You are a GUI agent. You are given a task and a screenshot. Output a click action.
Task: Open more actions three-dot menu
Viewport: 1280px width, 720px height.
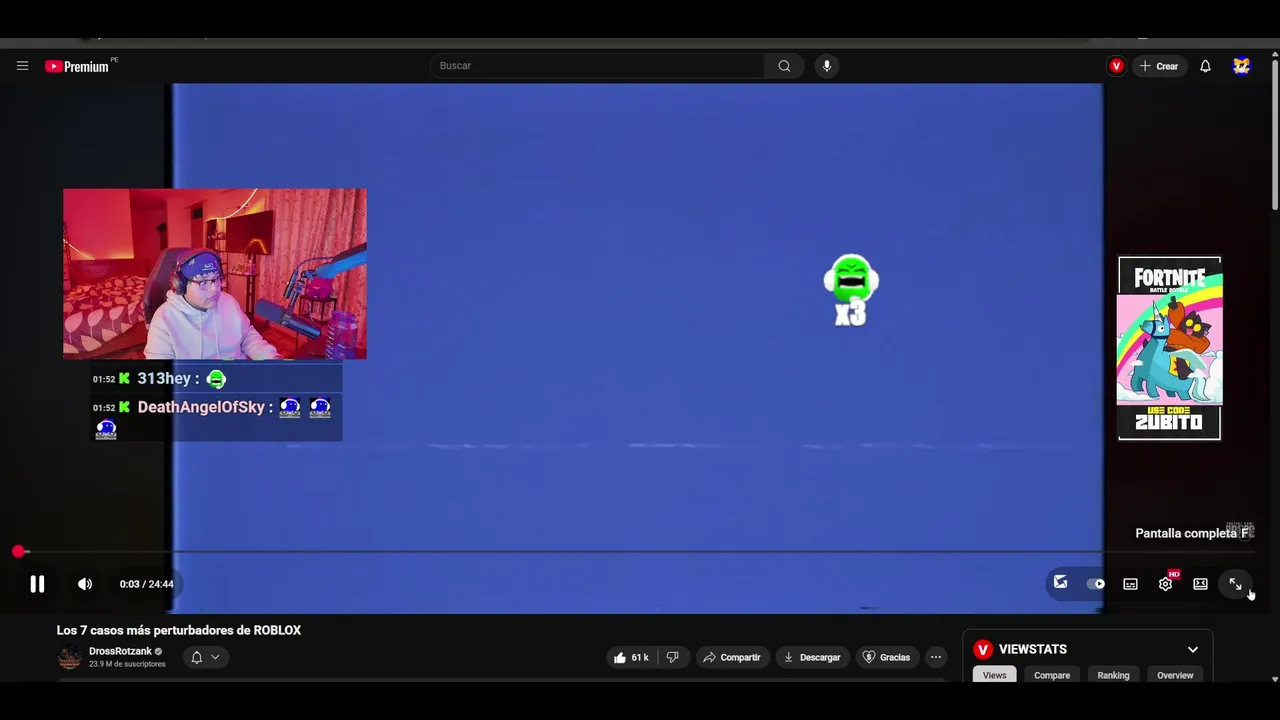[x=935, y=657]
